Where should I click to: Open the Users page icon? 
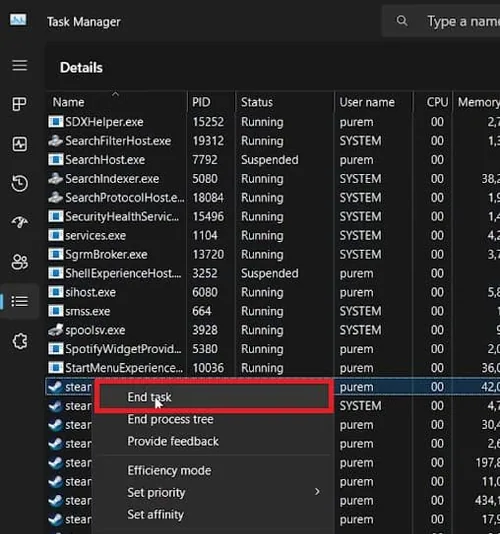(x=20, y=262)
